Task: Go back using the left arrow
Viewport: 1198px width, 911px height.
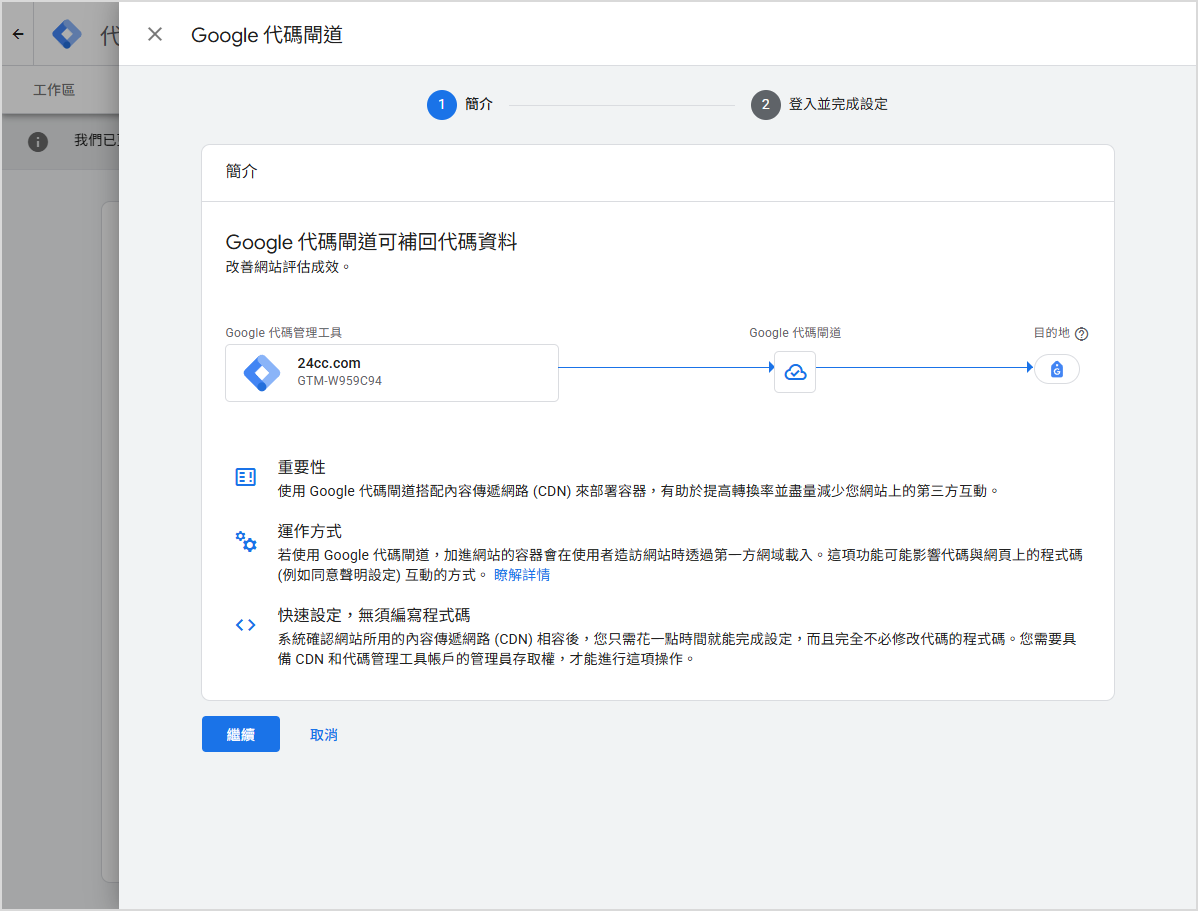Action: click(18, 34)
